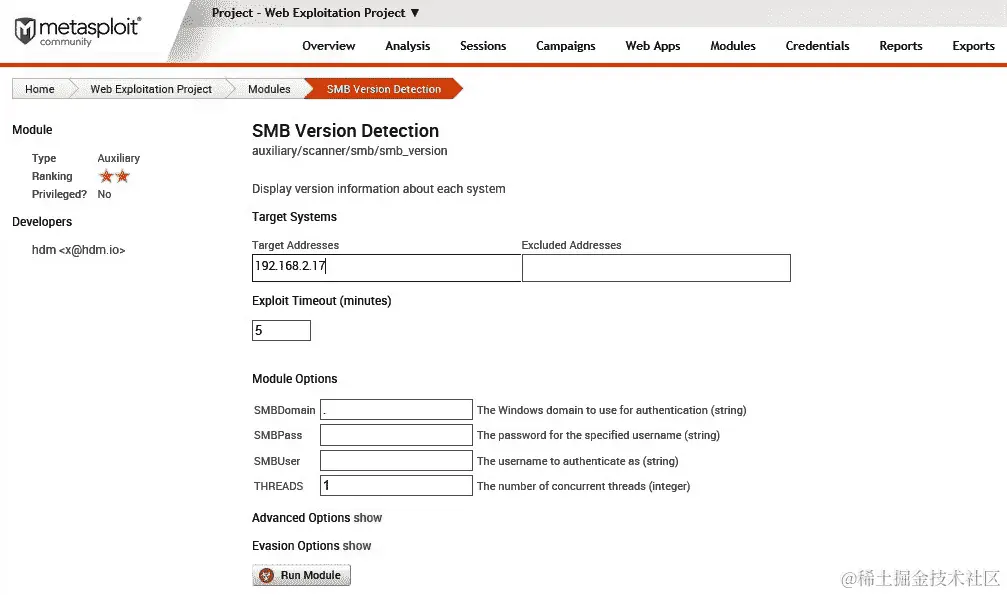Click the THREADS input field
The height and width of the screenshot is (595, 1007).
[396, 486]
